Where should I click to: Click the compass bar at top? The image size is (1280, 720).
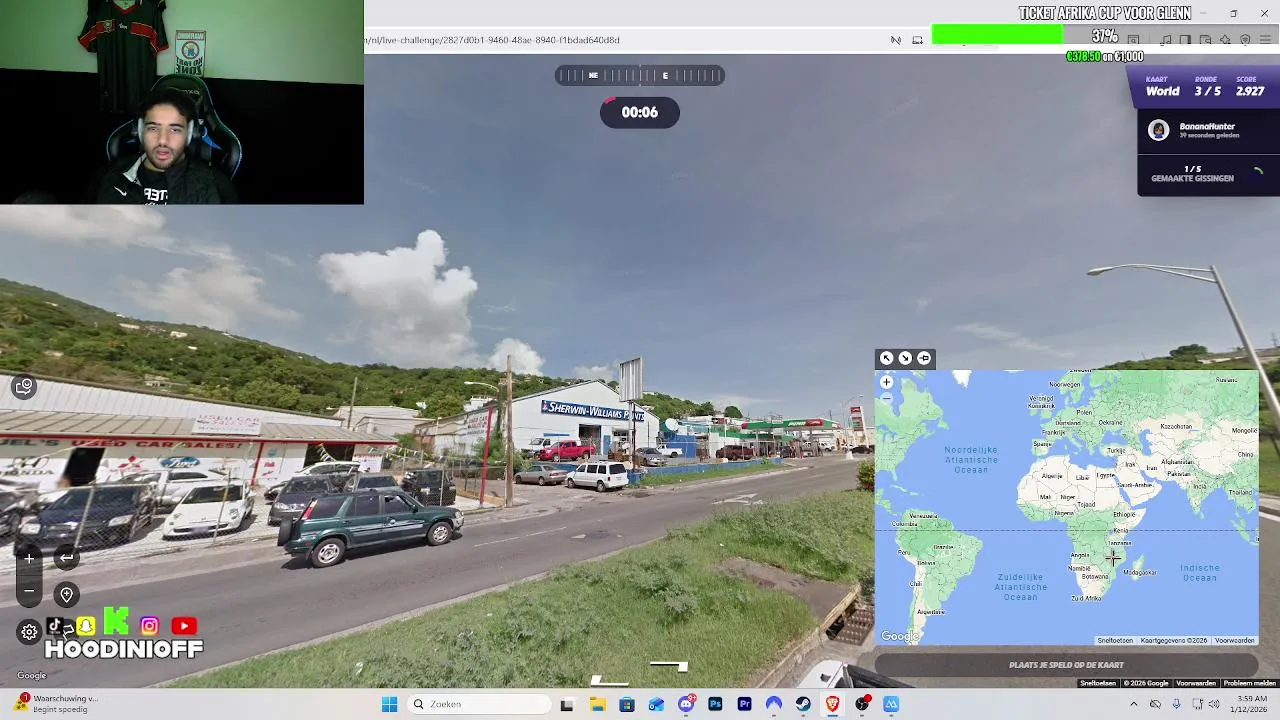640,75
